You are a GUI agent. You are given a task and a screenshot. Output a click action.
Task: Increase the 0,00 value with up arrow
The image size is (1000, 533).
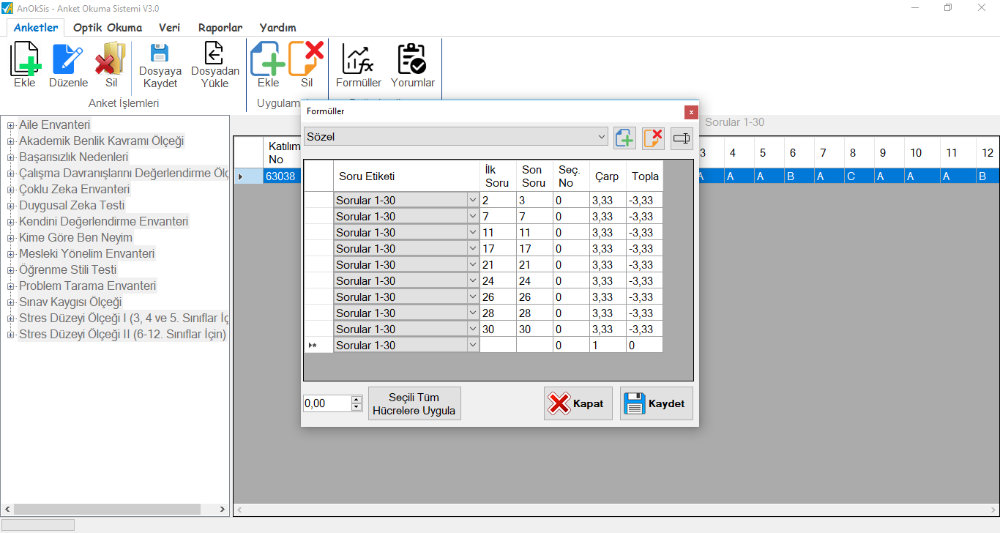357,399
